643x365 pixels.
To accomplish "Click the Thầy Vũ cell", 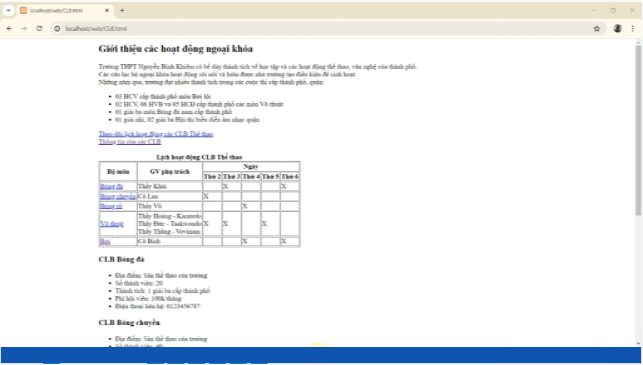I will coord(170,206).
